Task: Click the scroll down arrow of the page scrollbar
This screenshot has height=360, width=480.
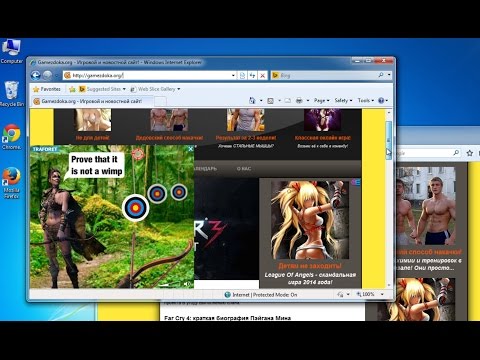Action: [389, 285]
